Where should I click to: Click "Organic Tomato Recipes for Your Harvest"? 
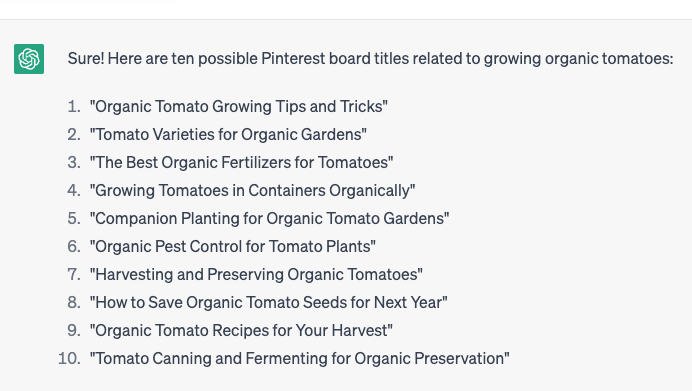241,331
